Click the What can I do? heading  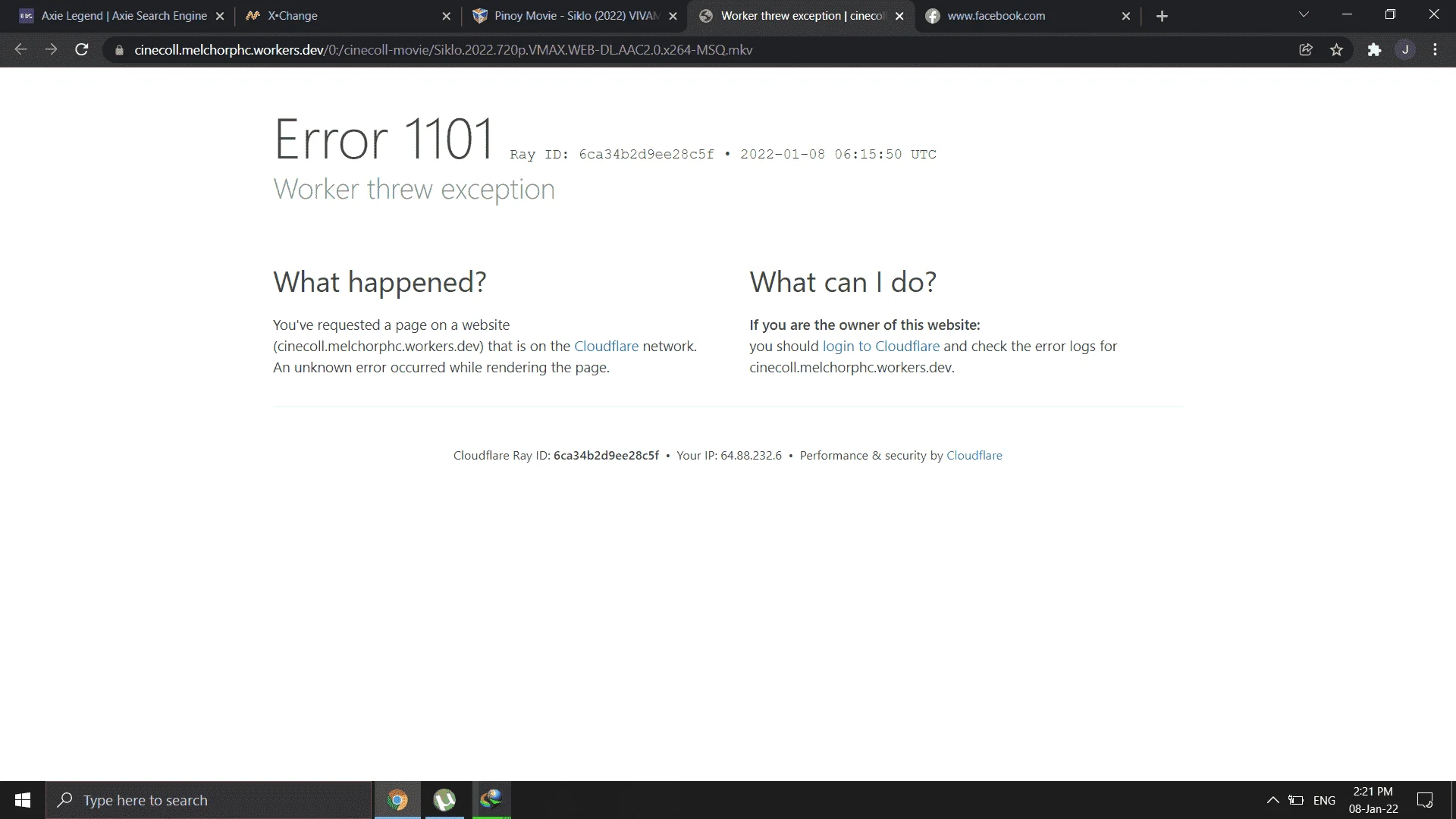(x=843, y=282)
